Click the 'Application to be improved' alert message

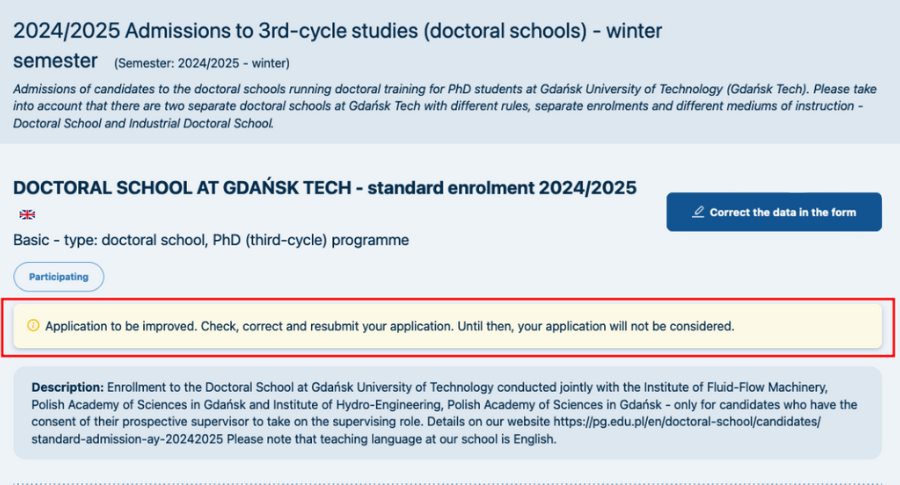pyautogui.click(x=390, y=326)
